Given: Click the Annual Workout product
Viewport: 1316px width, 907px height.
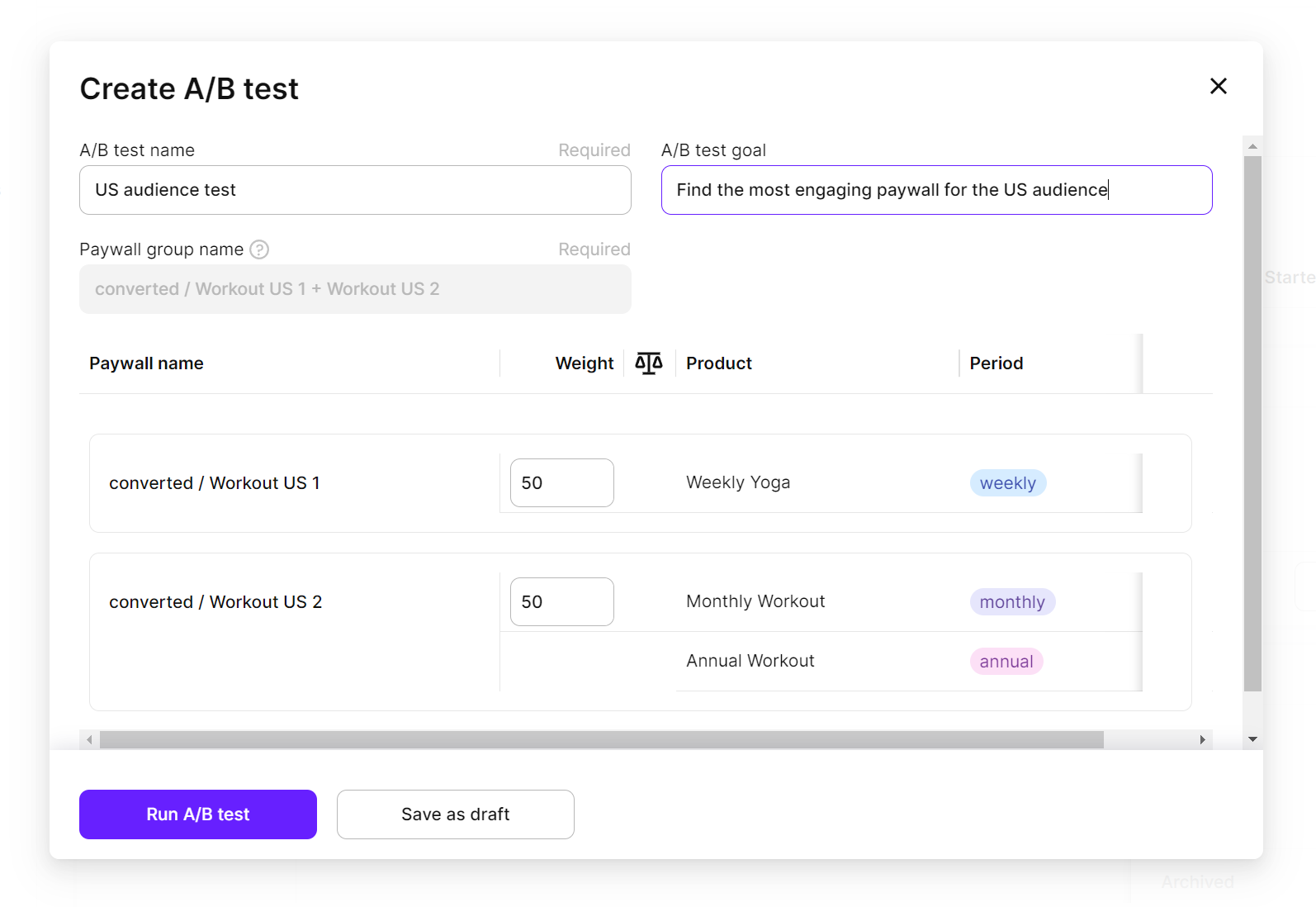Looking at the screenshot, I should [x=750, y=661].
